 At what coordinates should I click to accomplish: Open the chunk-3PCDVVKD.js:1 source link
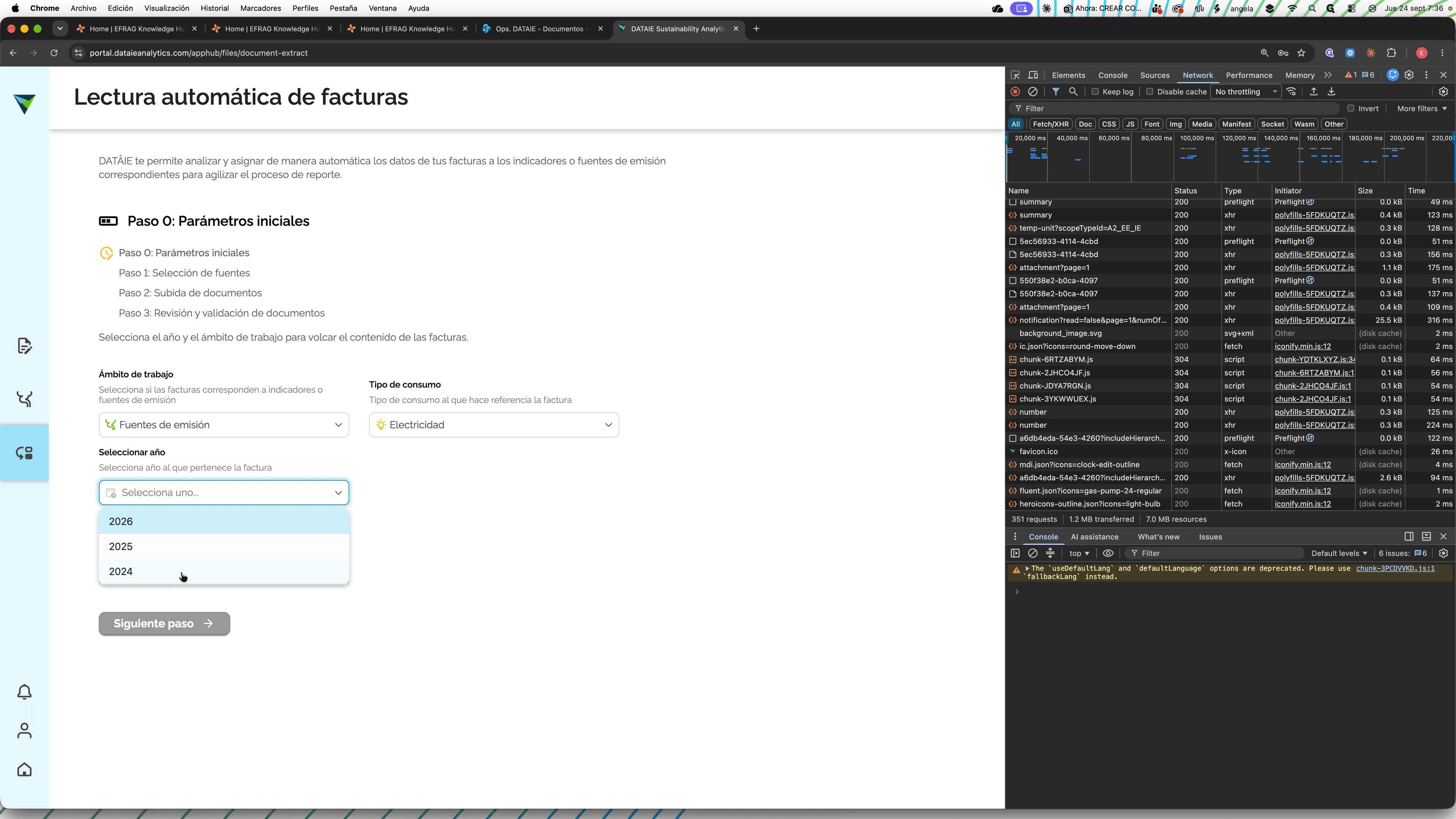(1395, 569)
